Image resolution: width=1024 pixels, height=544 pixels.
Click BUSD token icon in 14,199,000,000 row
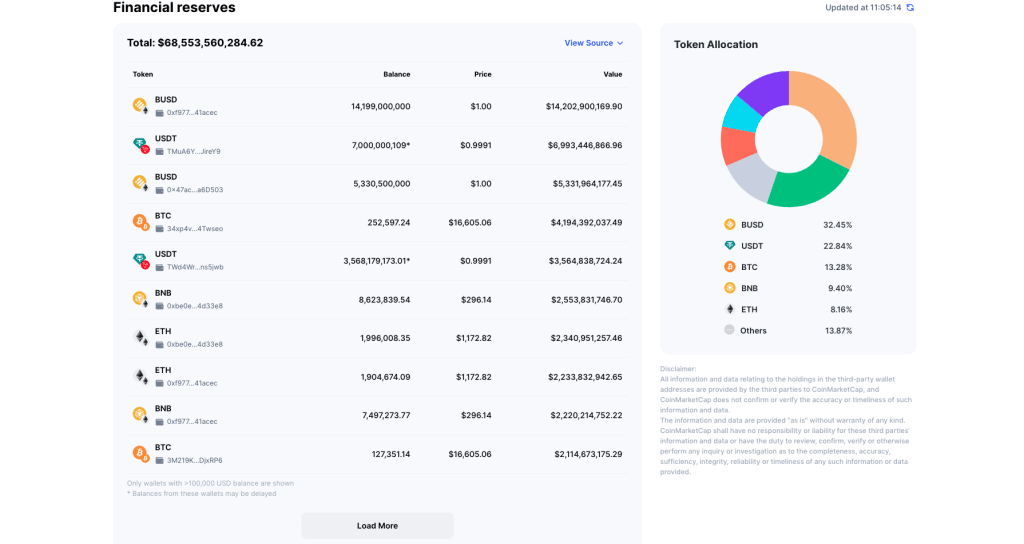pyautogui.click(x=140, y=105)
